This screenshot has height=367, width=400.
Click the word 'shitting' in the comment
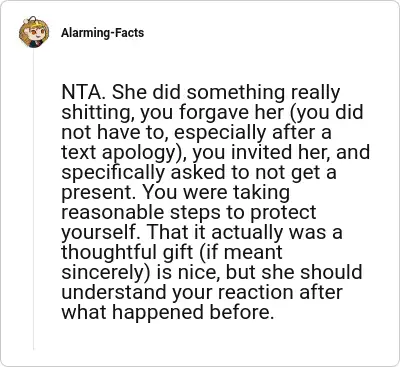click(97, 113)
